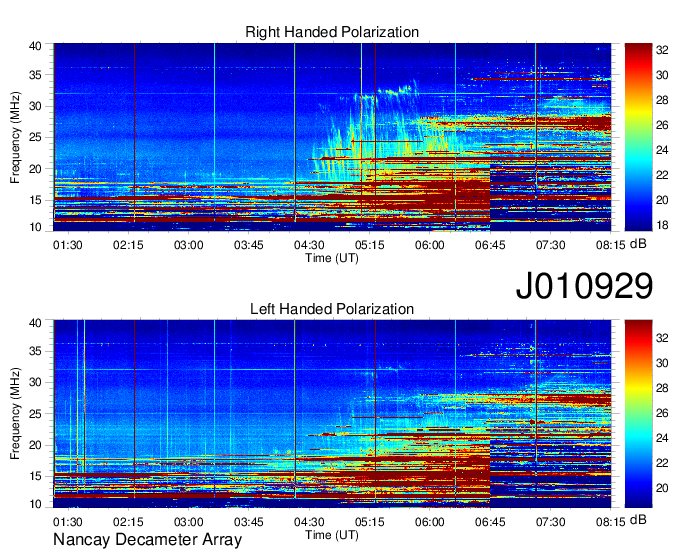Viewport: 680px width, 552px height.
Task: Click the "02:15" time tick of the upper plot
Action: pyautogui.click(x=128, y=245)
